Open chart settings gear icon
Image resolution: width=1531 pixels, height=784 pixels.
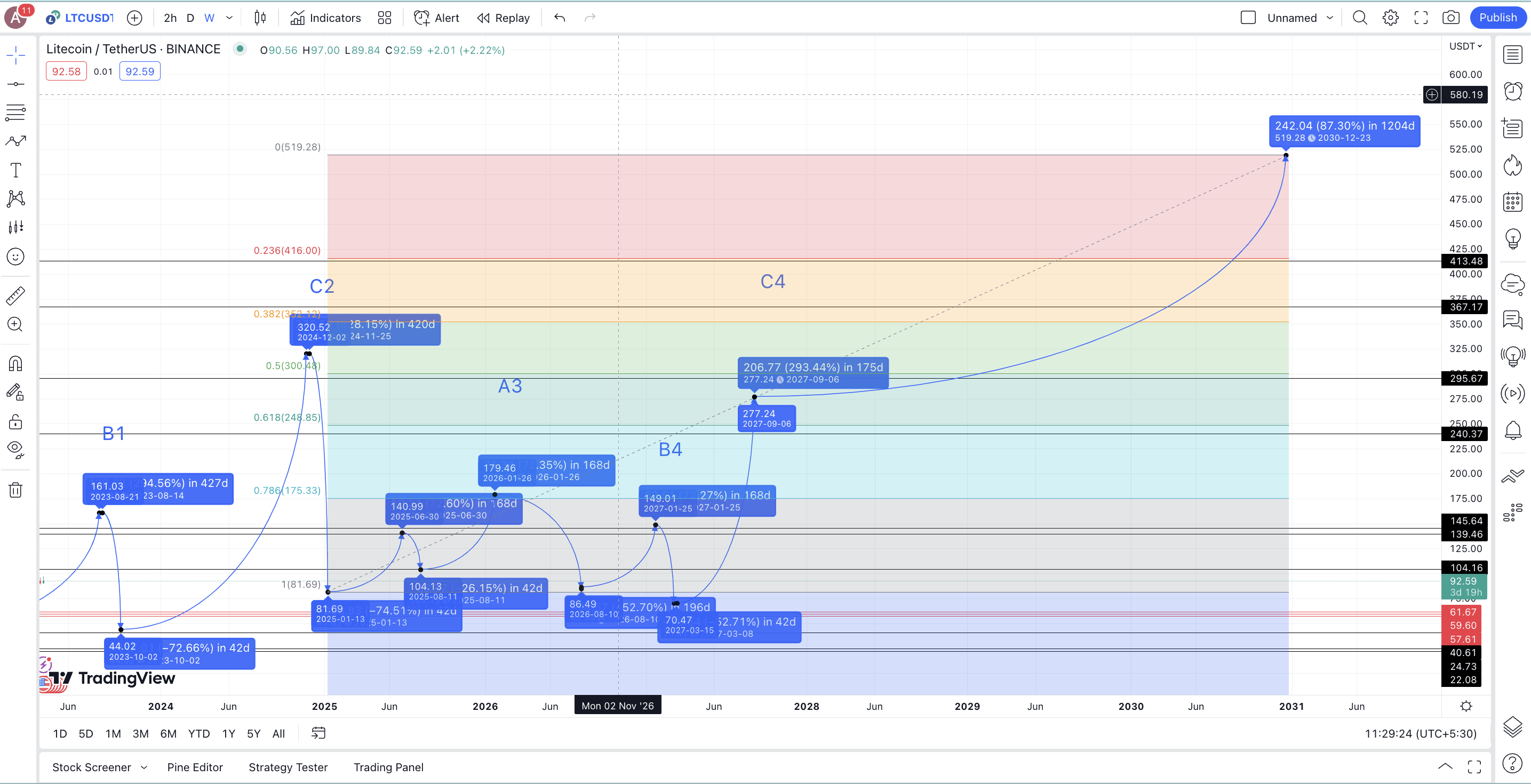pyautogui.click(x=1390, y=18)
